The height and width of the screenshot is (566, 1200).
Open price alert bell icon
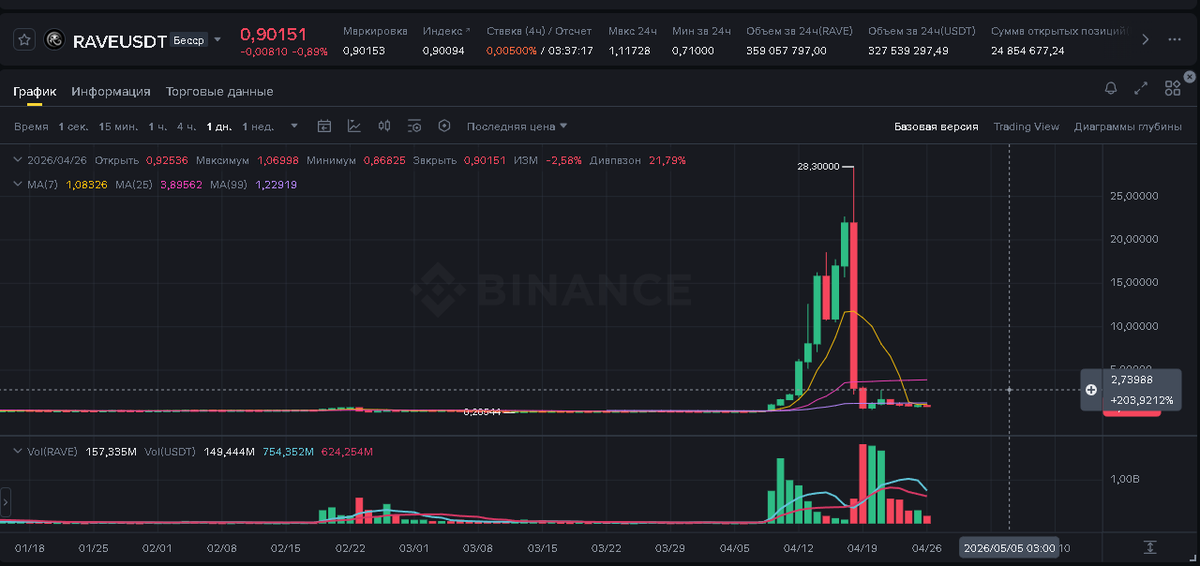(1110, 89)
